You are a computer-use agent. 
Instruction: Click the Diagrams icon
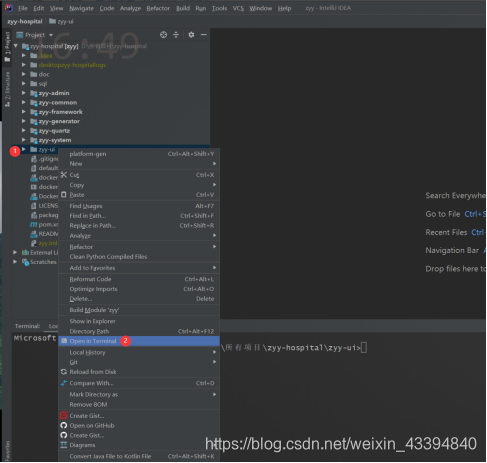[64, 445]
